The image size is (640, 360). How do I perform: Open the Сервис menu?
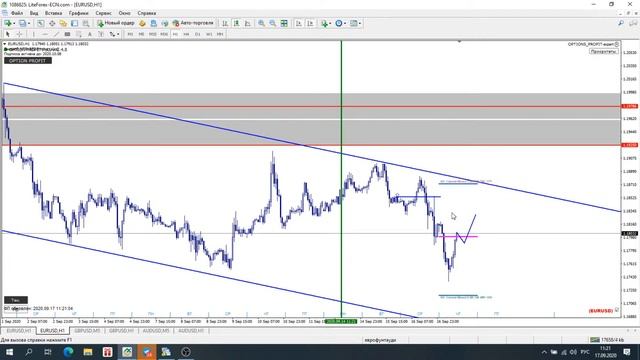[x=104, y=13]
